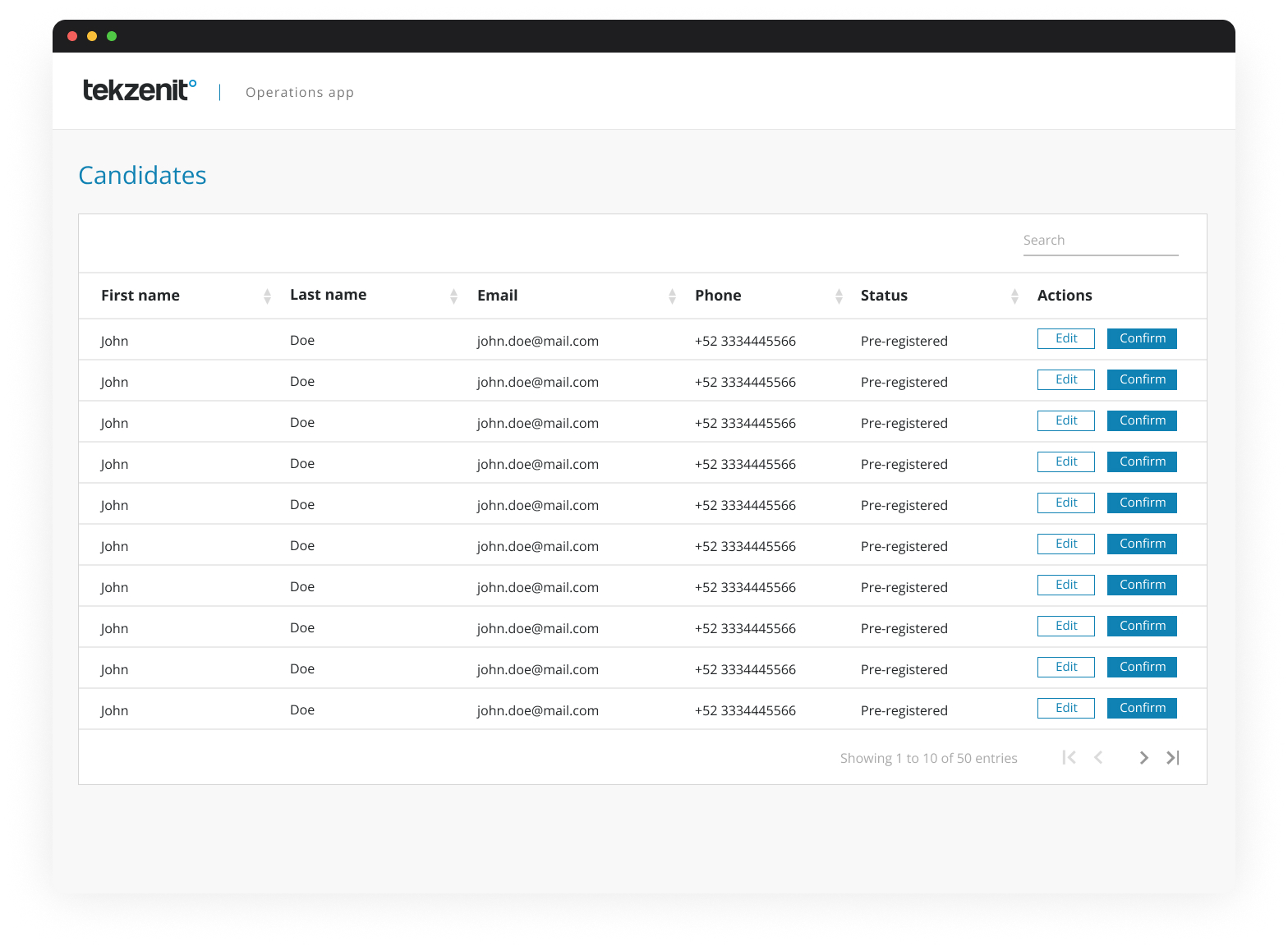The height and width of the screenshot is (946, 1288).
Task: Click the red close window dot
Action: tap(72, 36)
